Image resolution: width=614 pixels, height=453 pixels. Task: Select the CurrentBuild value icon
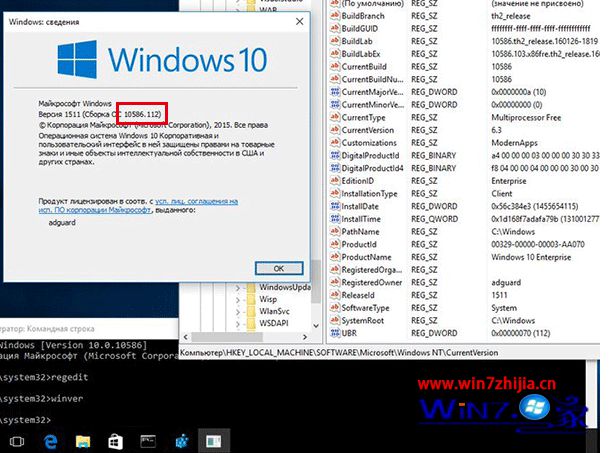[335, 66]
